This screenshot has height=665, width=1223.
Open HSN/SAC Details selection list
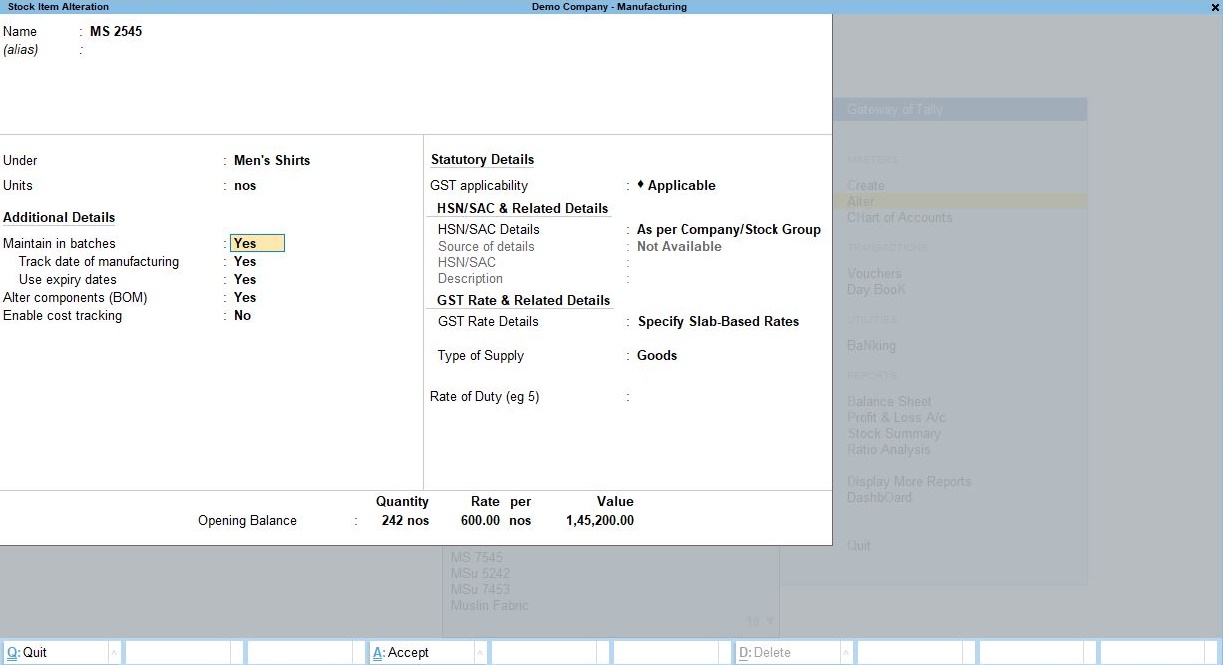click(x=728, y=229)
